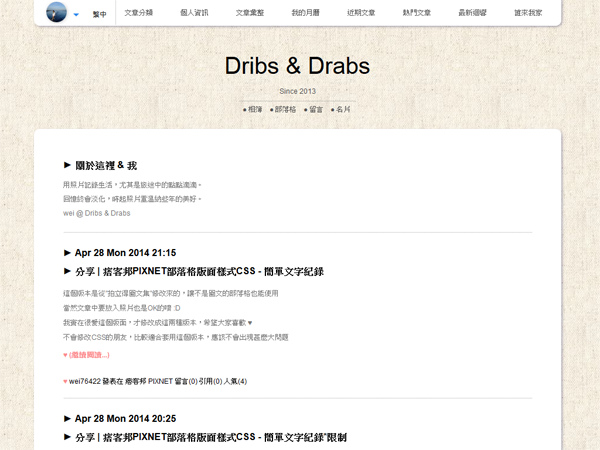Click the line ending with OK的唷 :D

pyautogui.click(x=122, y=308)
